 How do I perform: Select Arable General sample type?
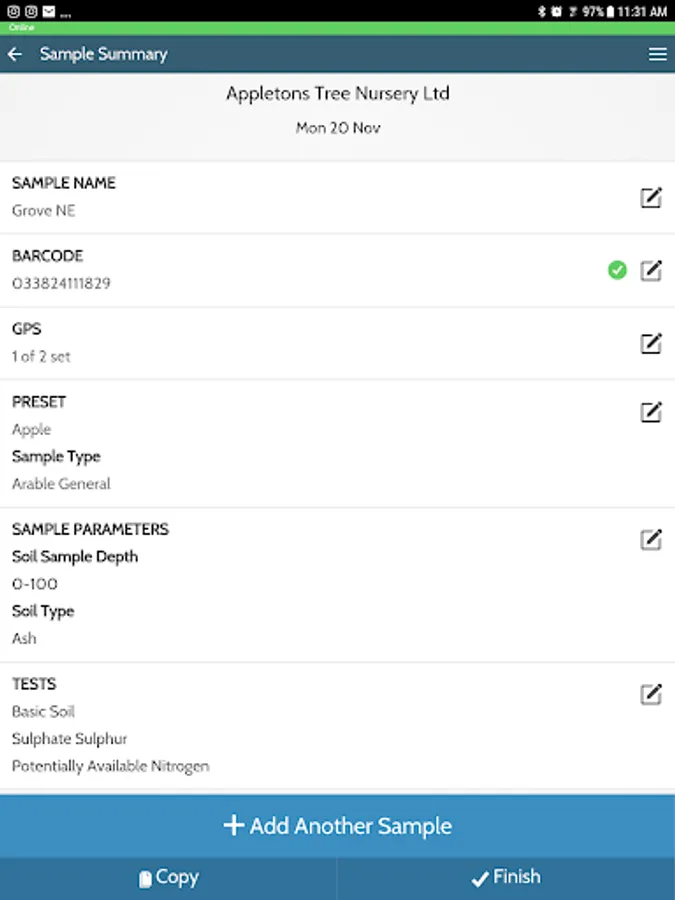[61, 484]
